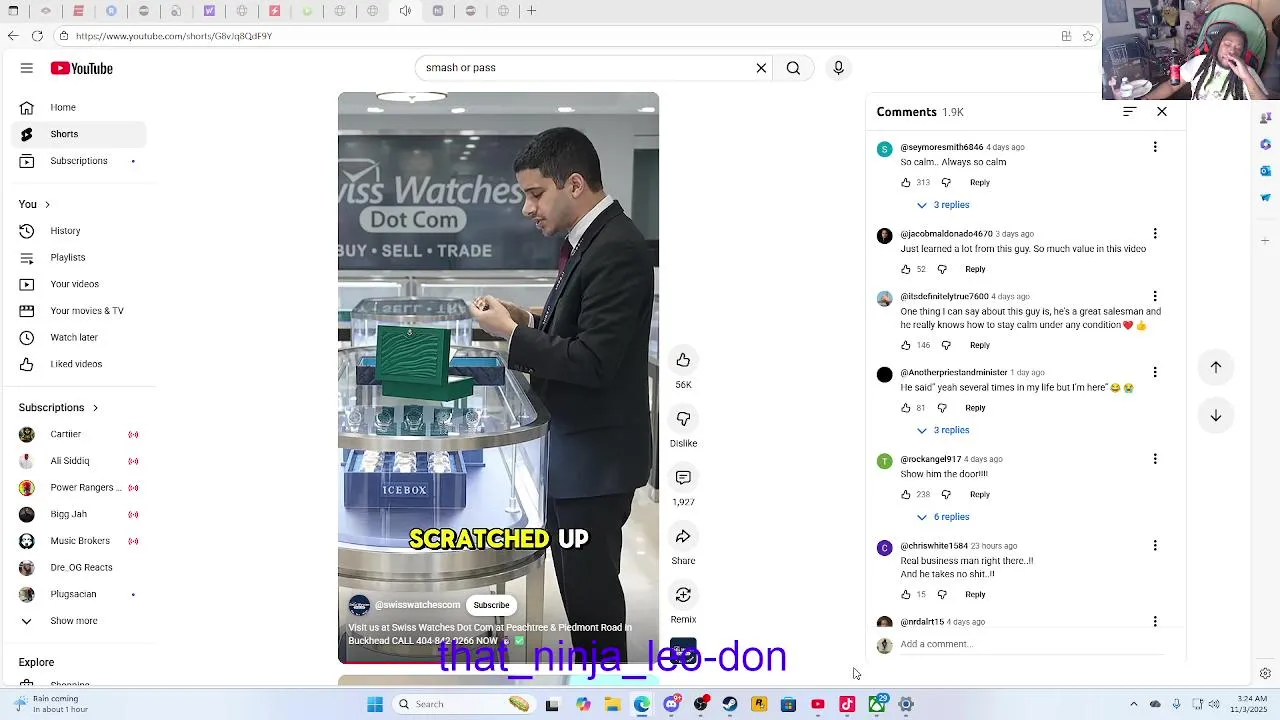Image resolution: width=1280 pixels, height=720 pixels.
Task: Remix this Short
Action: pos(683,595)
